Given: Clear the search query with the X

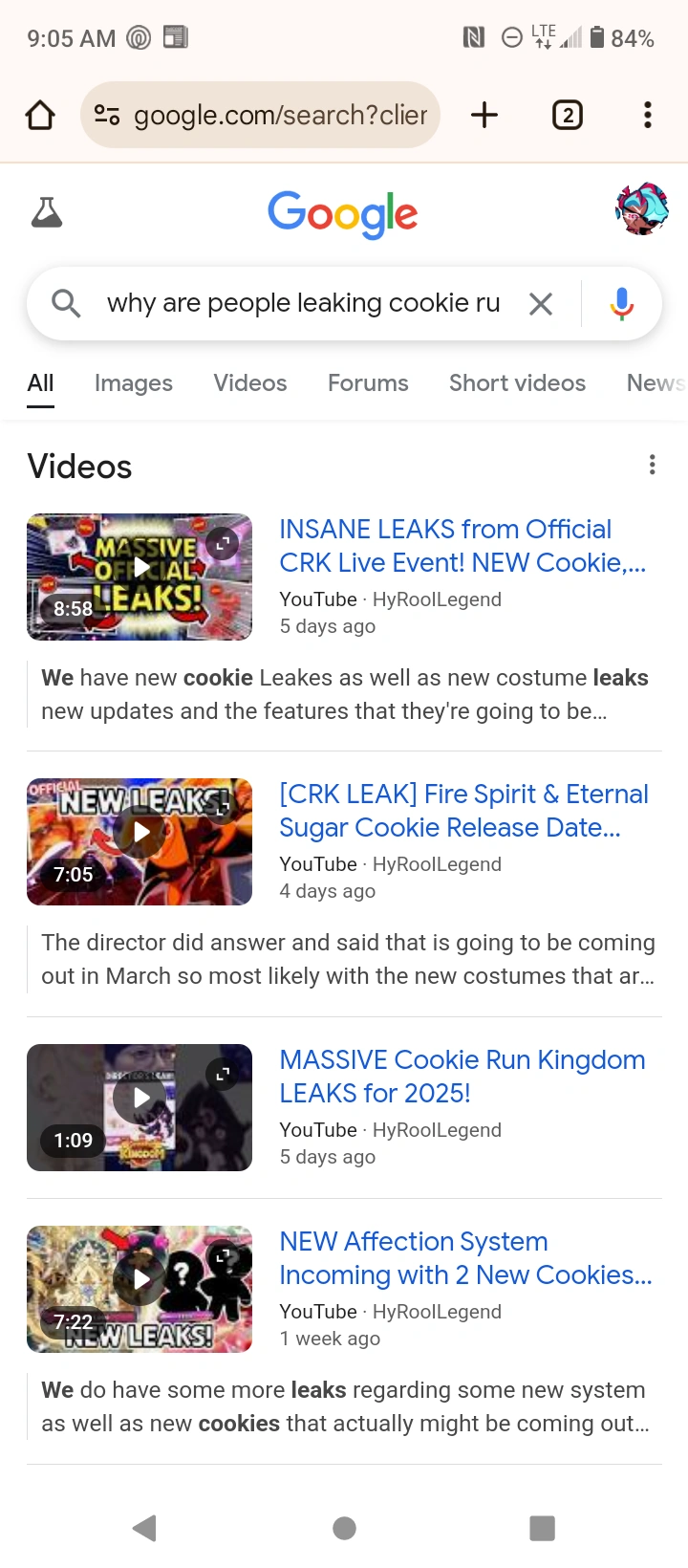Looking at the screenshot, I should [541, 304].
